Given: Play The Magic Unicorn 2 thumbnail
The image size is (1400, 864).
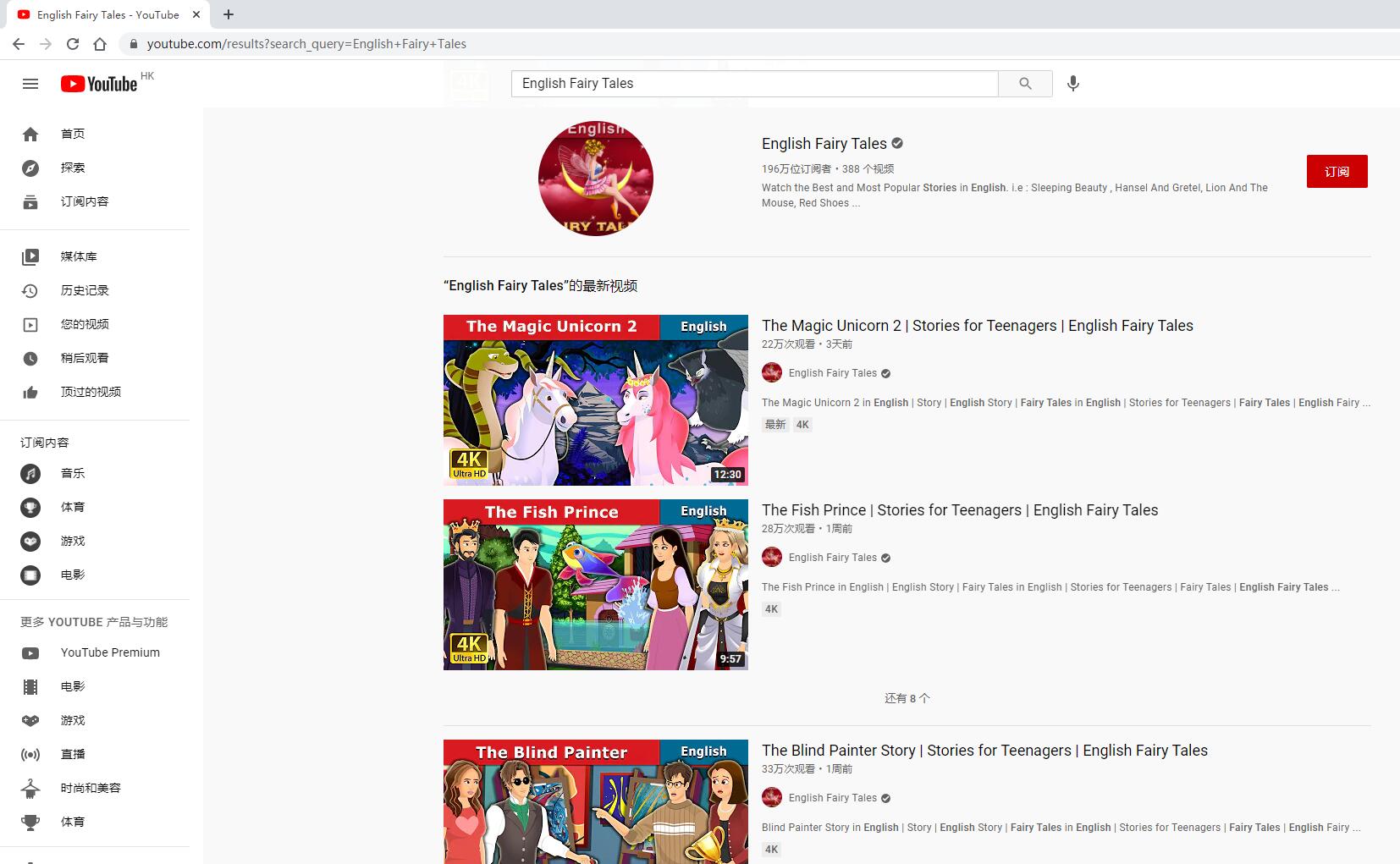Looking at the screenshot, I should click(x=596, y=400).
